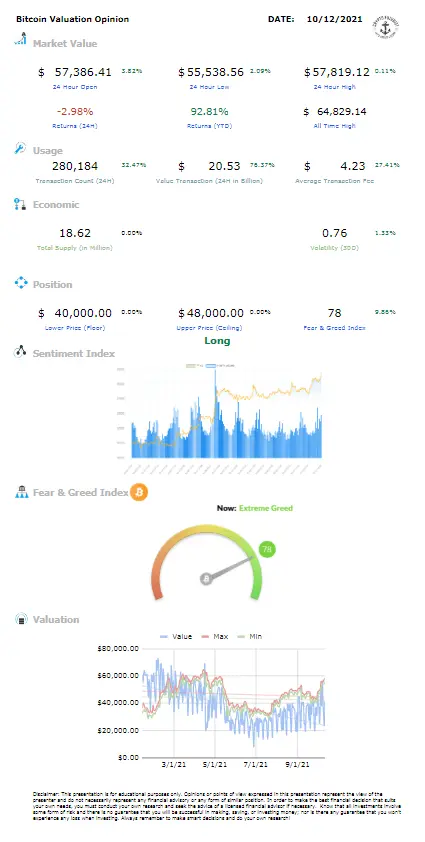Screen dimensions: 425x842
Task: Click the Market Value bar chart icon
Action: [x=20, y=39]
